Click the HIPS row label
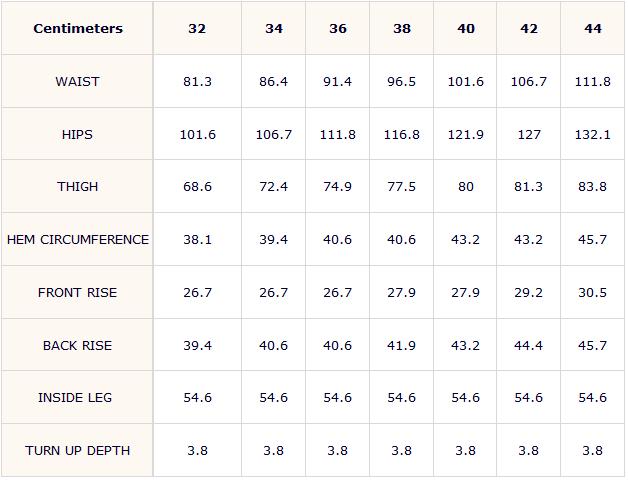This screenshot has width=628, height=480. 77,135
